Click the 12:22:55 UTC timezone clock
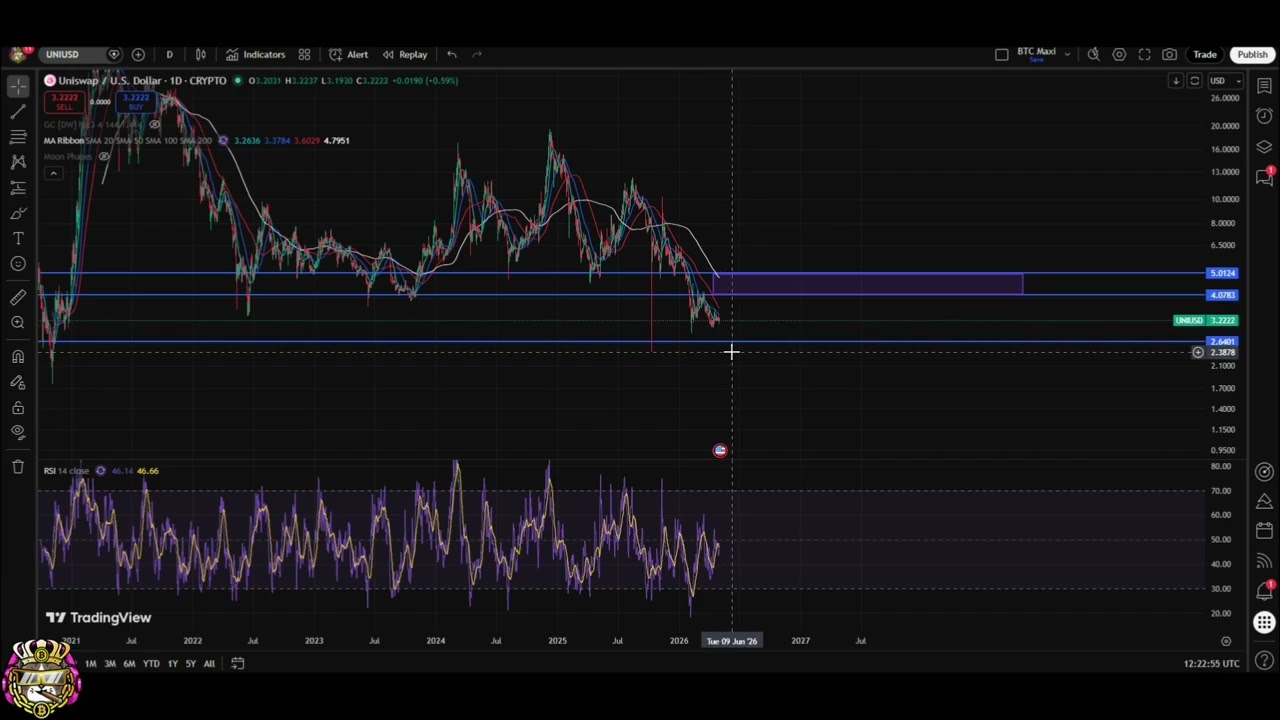Screen dimensions: 1280x720 coord(1211,663)
